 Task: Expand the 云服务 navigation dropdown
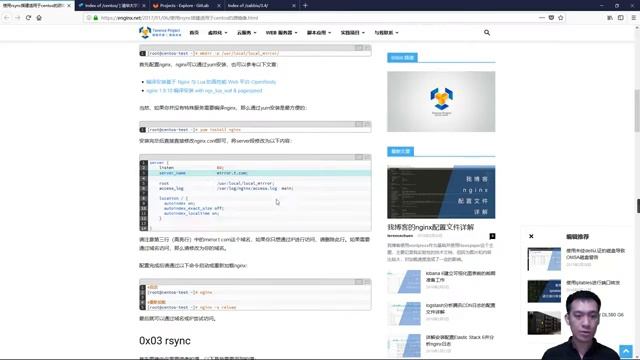[247, 33]
